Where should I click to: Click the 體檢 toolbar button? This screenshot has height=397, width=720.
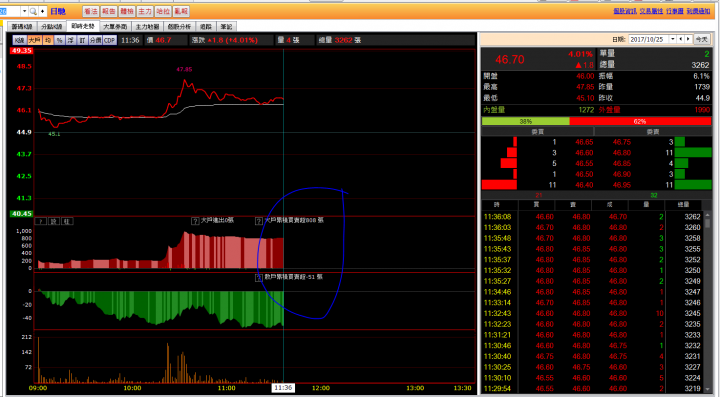127,11
